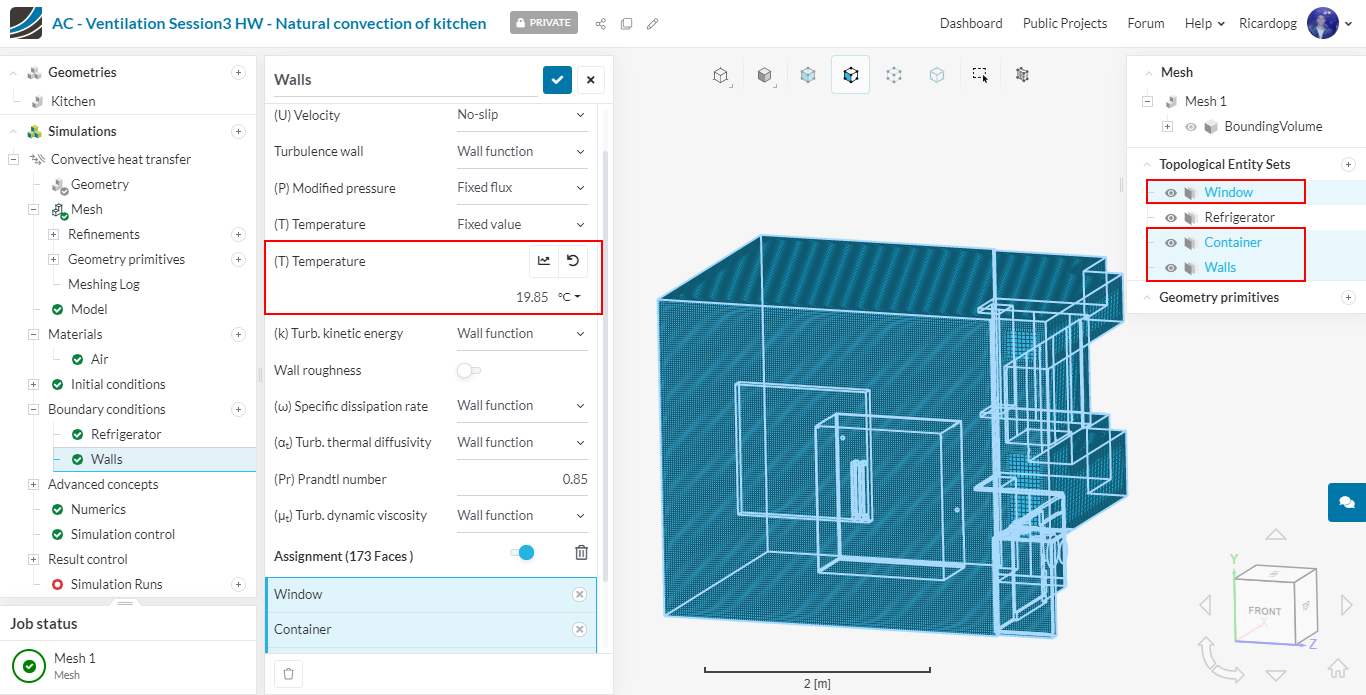The height and width of the screenshot is (695, 1366).
Task: Toggle visibility of the Refrigerator entity set
Action: 1170,217
